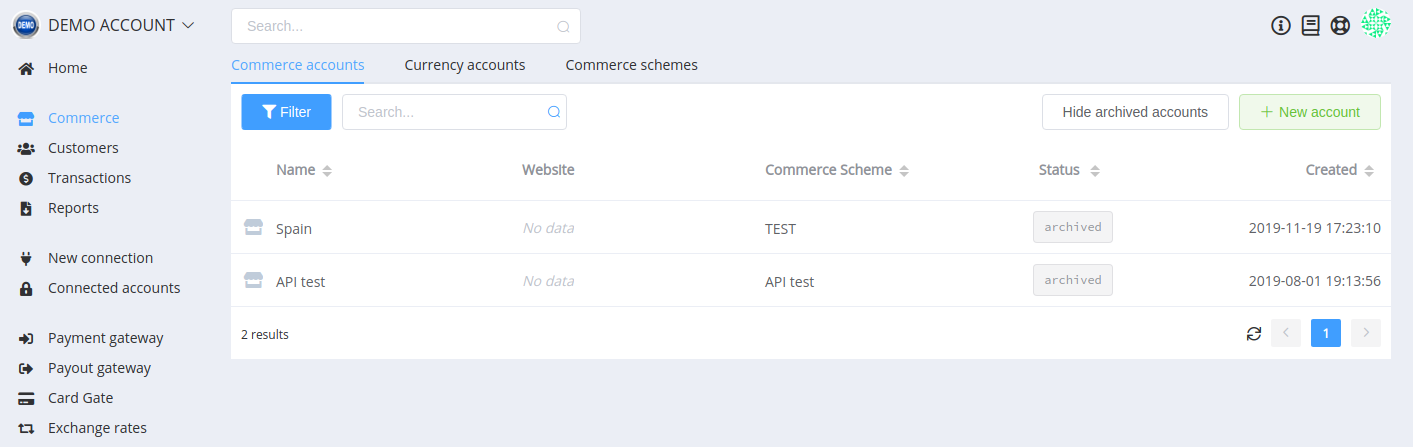This screenshot has width=1413, height=447.
Task: Open the green user avatar
Action: point(1377,24)
